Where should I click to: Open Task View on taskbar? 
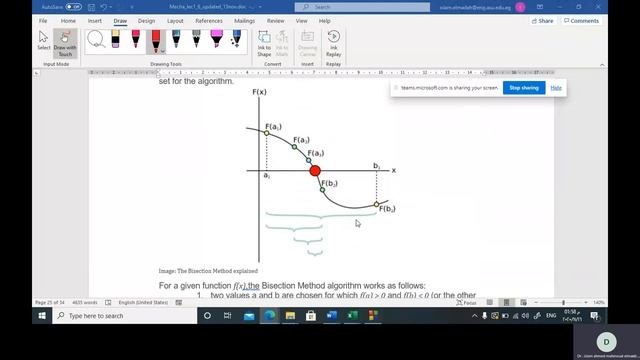227,316
